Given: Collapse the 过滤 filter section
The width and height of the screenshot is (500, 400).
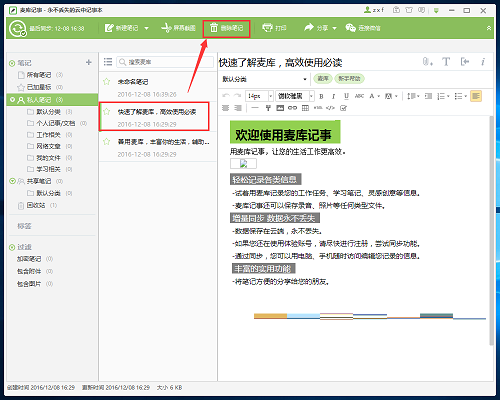Looking at the screenshot, I should point(12,247).
